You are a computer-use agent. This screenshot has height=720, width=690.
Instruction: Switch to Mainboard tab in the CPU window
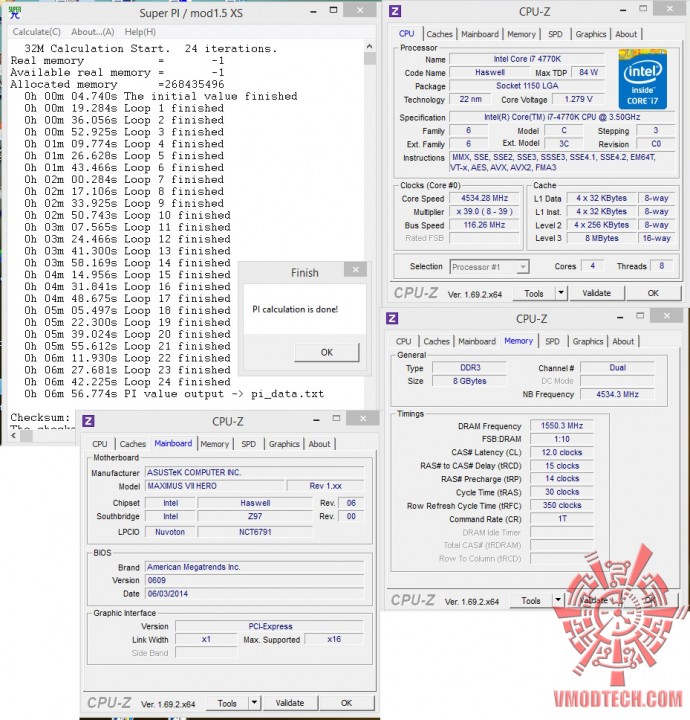click(x=480, y=34)
